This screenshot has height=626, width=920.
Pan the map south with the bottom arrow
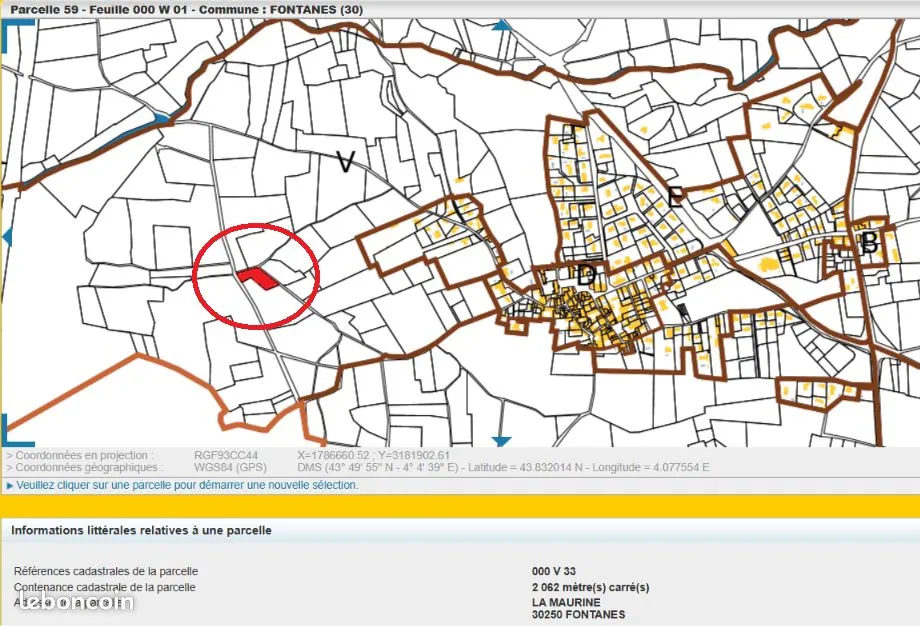501,441
